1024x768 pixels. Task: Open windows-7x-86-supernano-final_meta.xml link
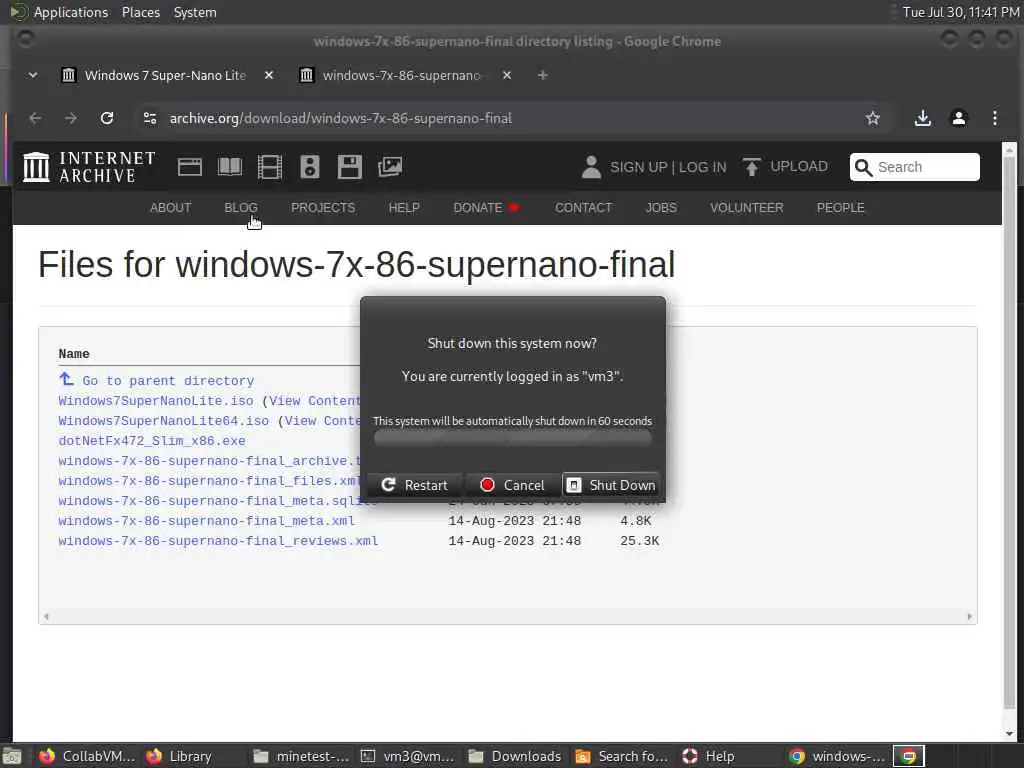pos(206,521)
